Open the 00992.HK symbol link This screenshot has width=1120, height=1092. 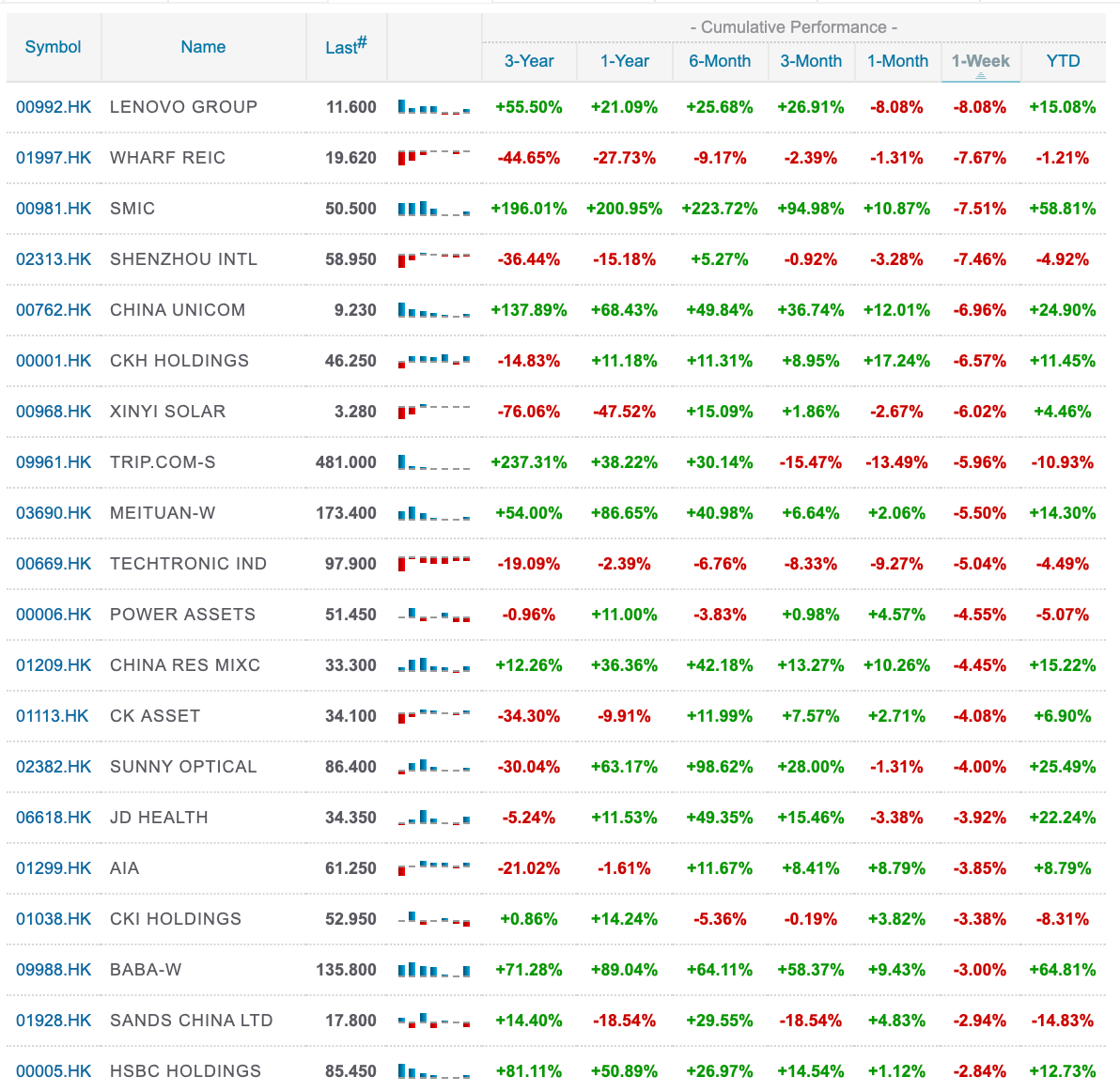click(53, 106)
